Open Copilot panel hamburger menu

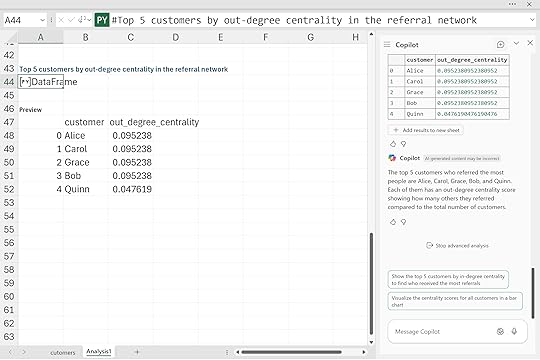tap(387, 45)
